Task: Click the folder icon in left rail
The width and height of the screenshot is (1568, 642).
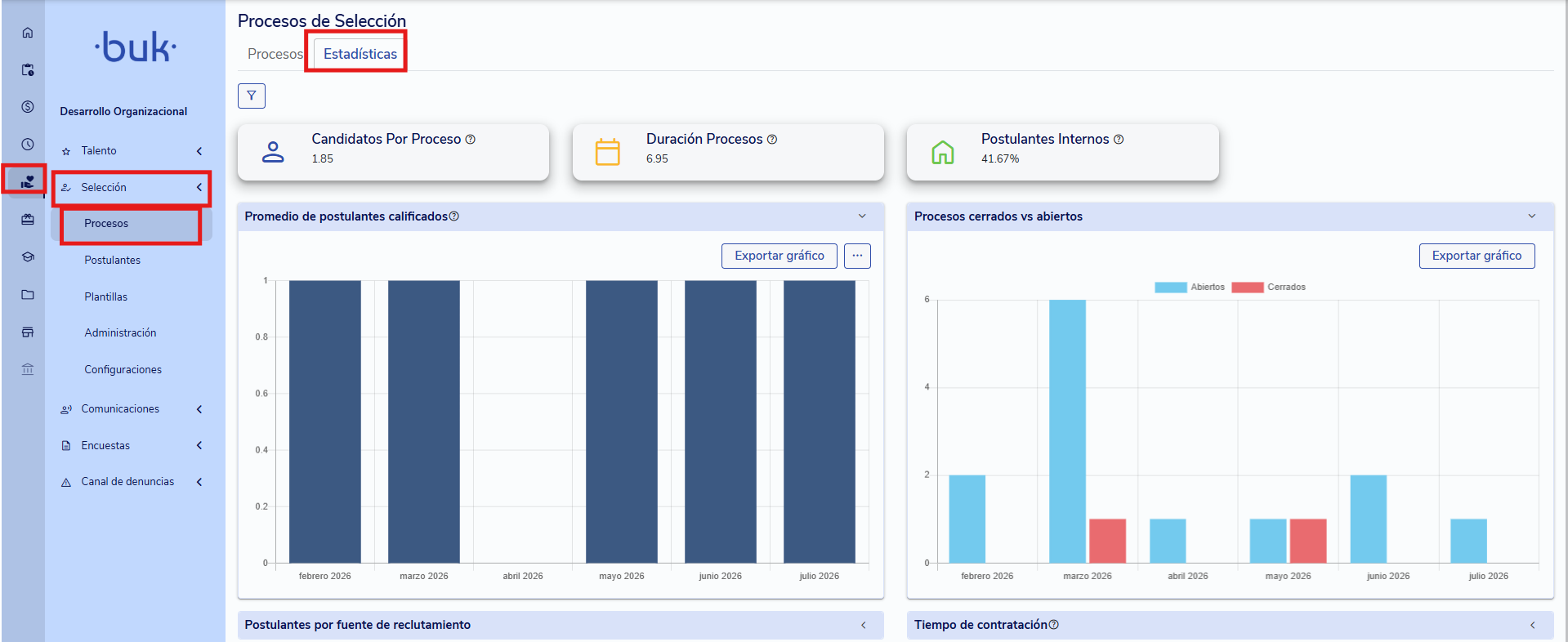Action: tap(28, 295)
